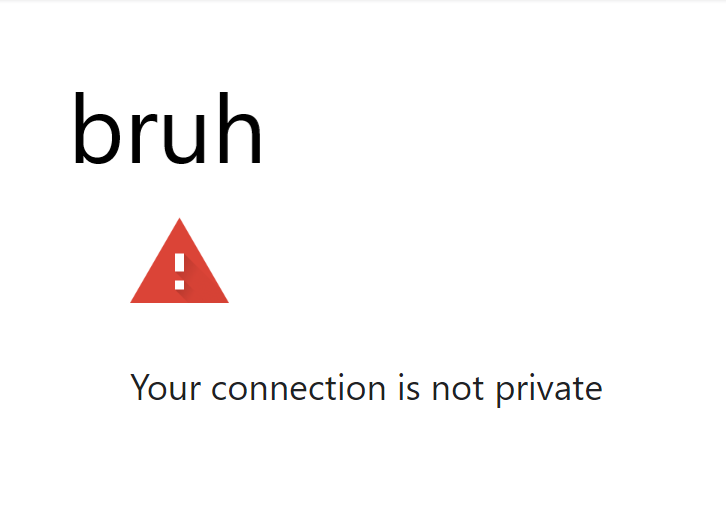The width and height of the screenshot is (726, 516).
Task: Click the word "is" in the message
Action: [x=409, y=387]
